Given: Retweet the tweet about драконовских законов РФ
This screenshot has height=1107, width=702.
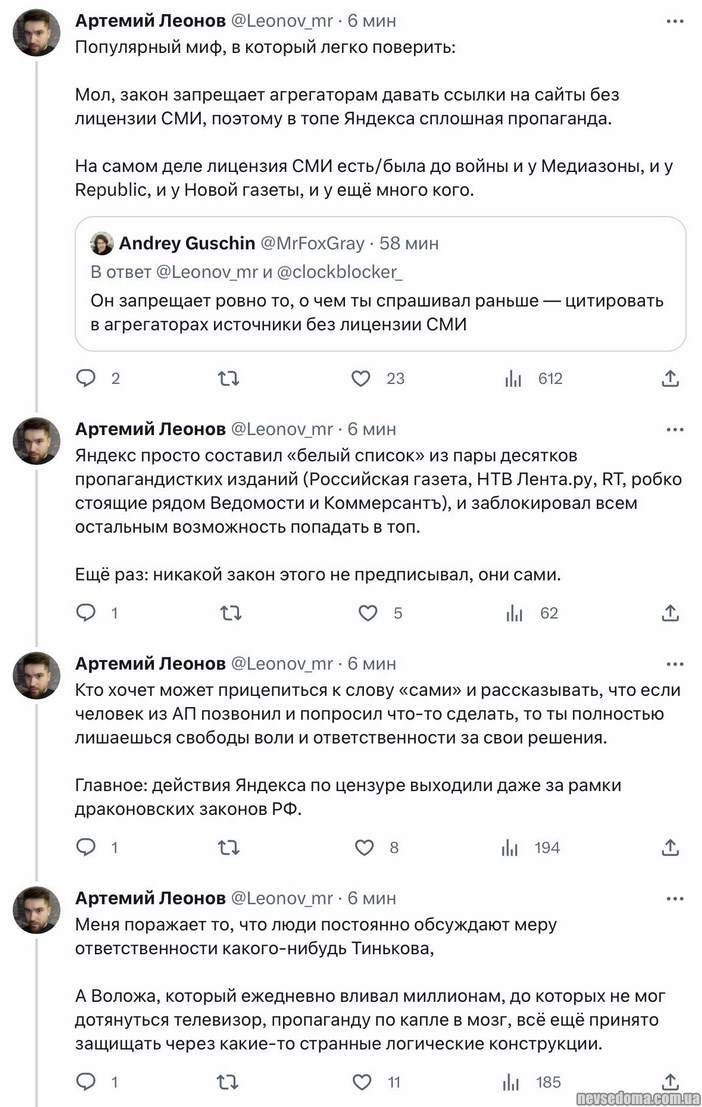Looking at the screenshot, I should point(229,847).
